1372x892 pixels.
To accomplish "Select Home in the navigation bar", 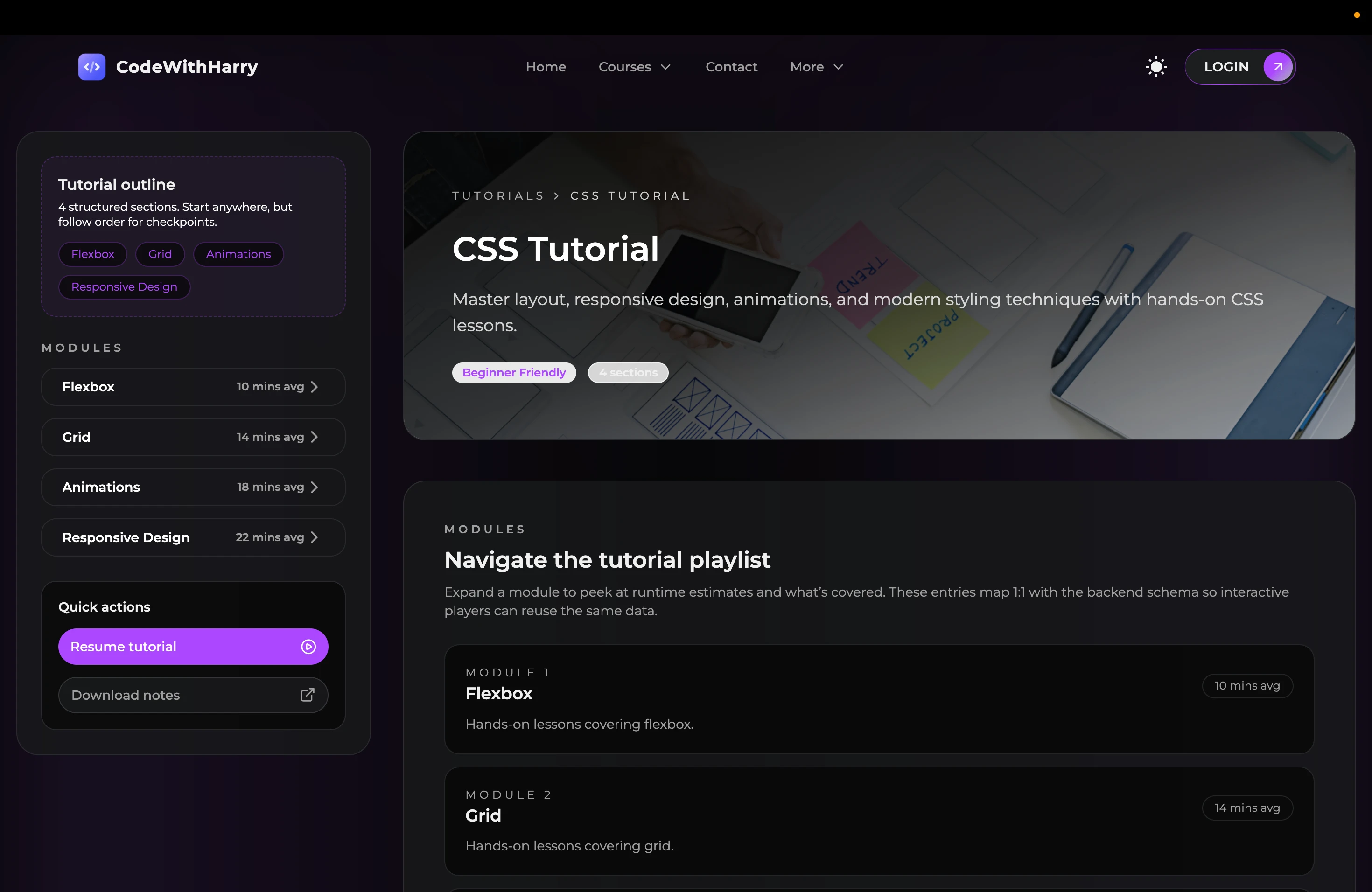I will tap(546, 67).
